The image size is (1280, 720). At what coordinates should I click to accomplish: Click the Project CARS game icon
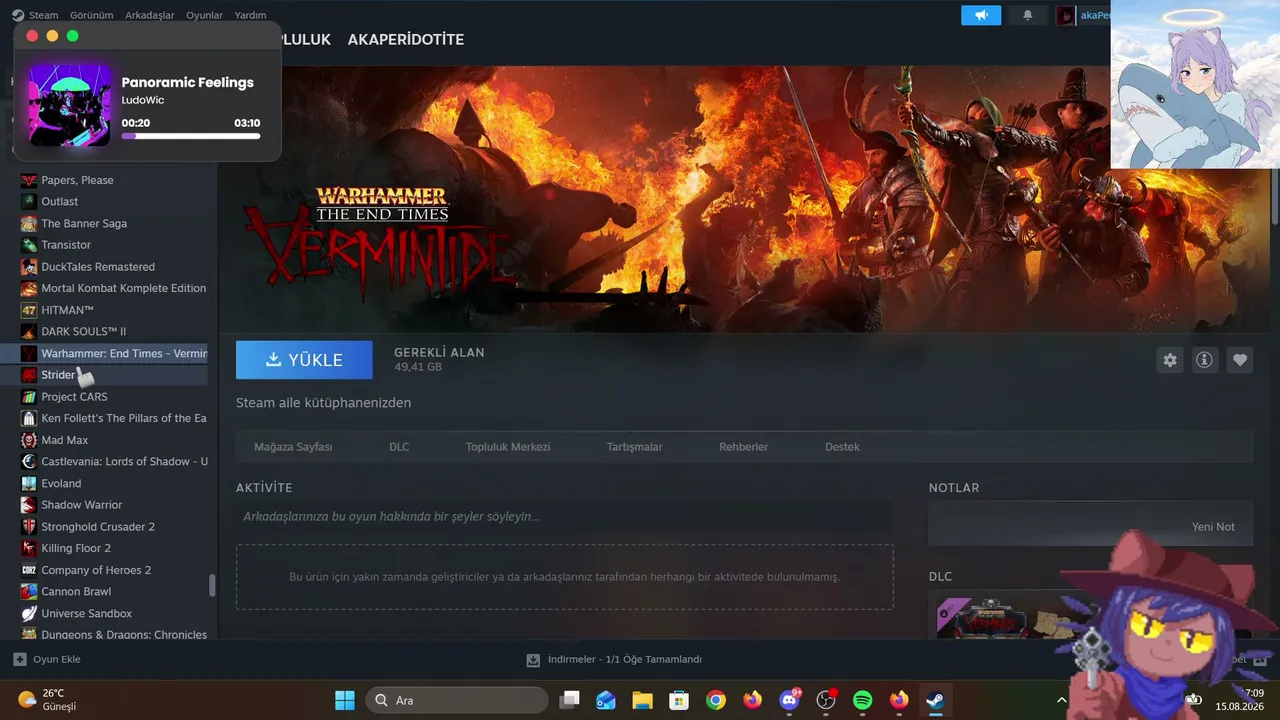click(29, 397)
